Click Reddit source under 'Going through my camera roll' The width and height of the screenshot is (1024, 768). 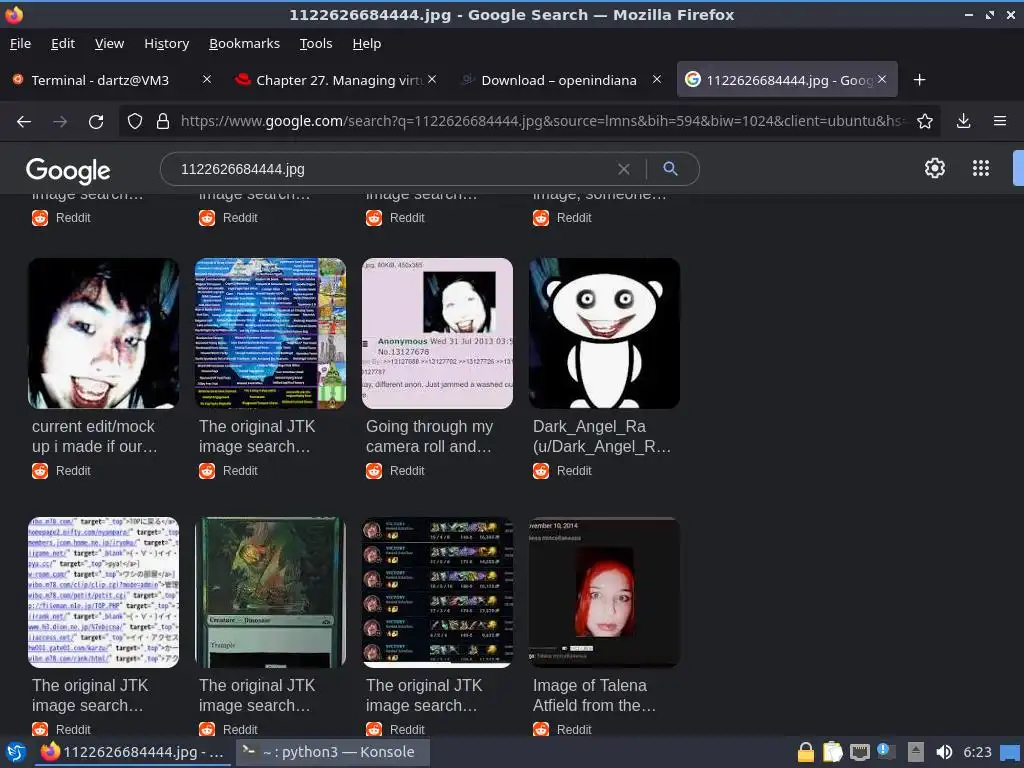click(x=395, y=471)
